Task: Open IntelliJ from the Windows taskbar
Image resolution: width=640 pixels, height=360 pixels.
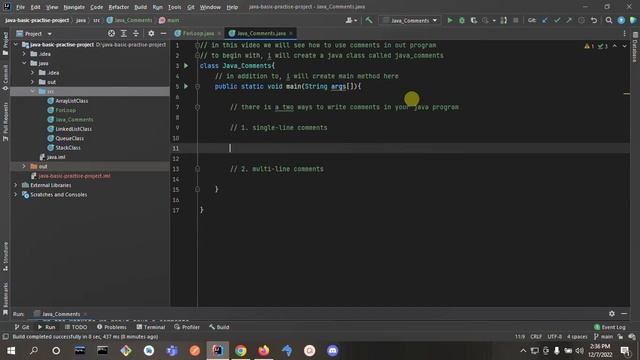Action: click(218, 351)
